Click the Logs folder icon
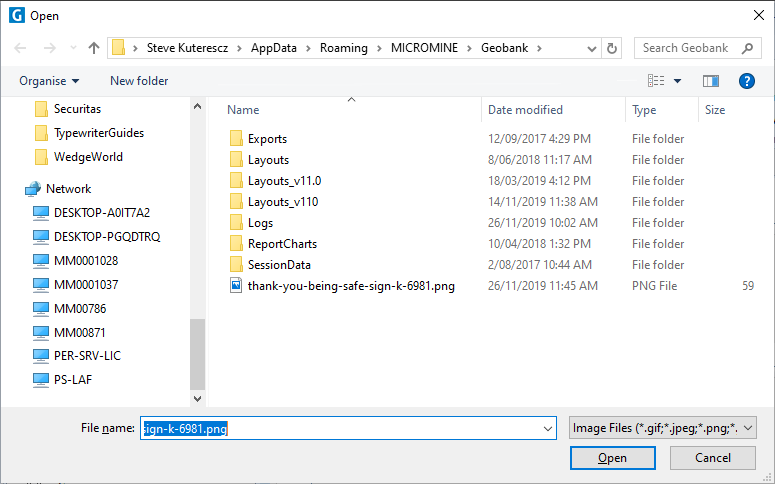Viewport: 776px width, 487px height. [236, 223]
